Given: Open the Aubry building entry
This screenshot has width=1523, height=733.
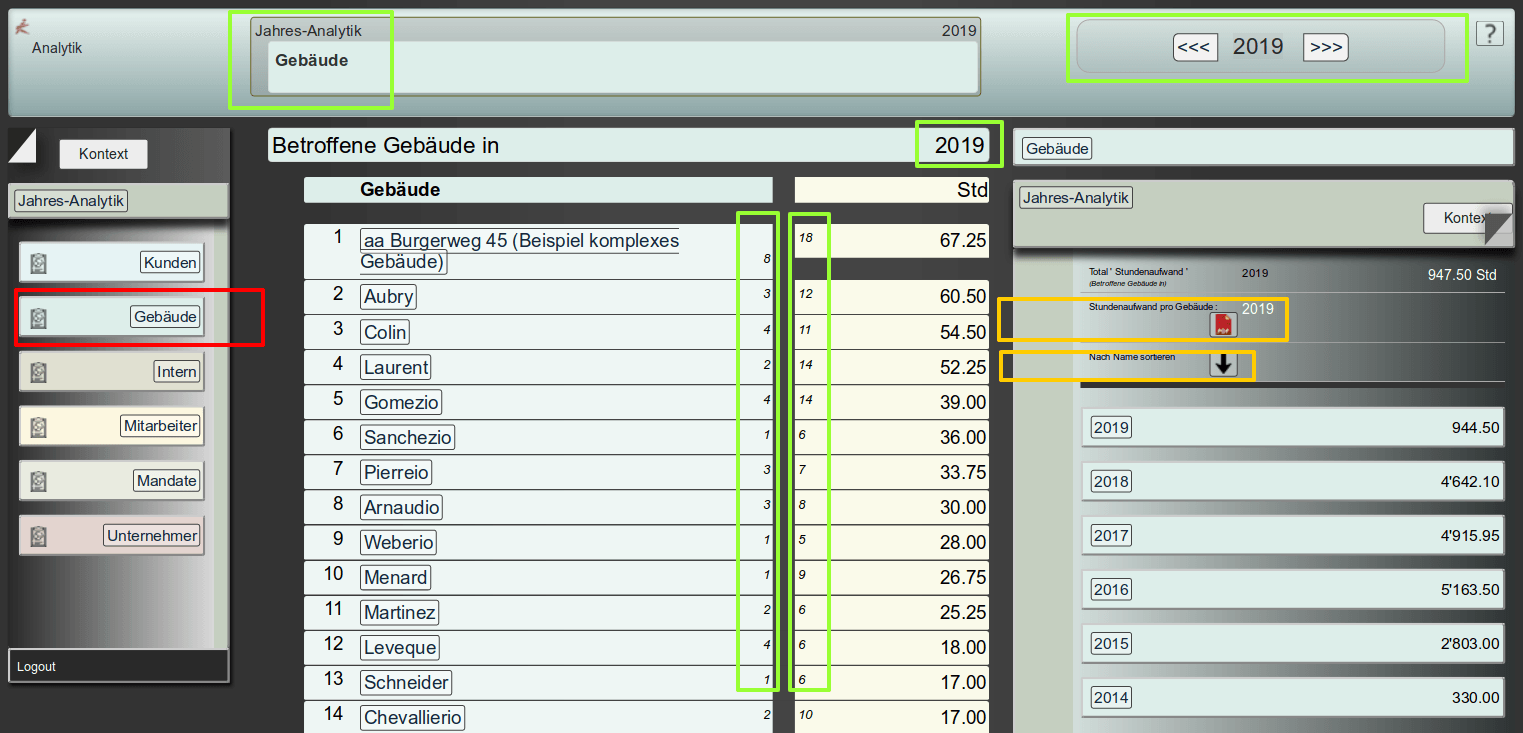Looking at the screenshot, I should (388, 297).
